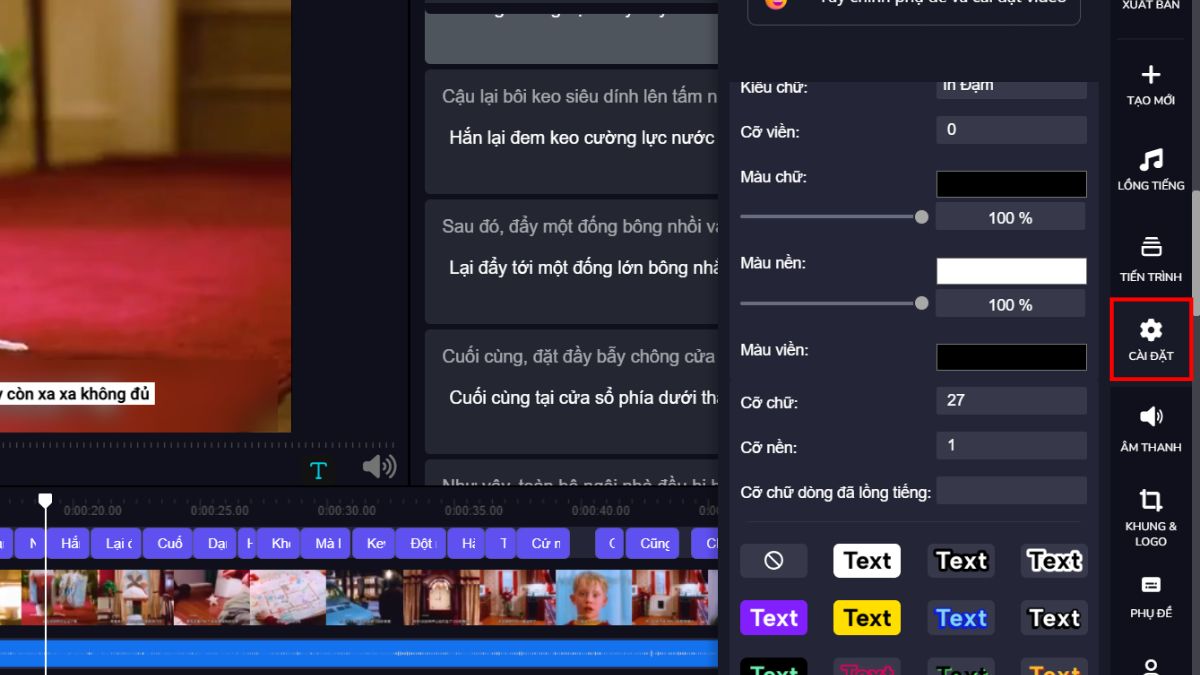Open the Phụ Đề subtitle panel

tap(1151, 597)
